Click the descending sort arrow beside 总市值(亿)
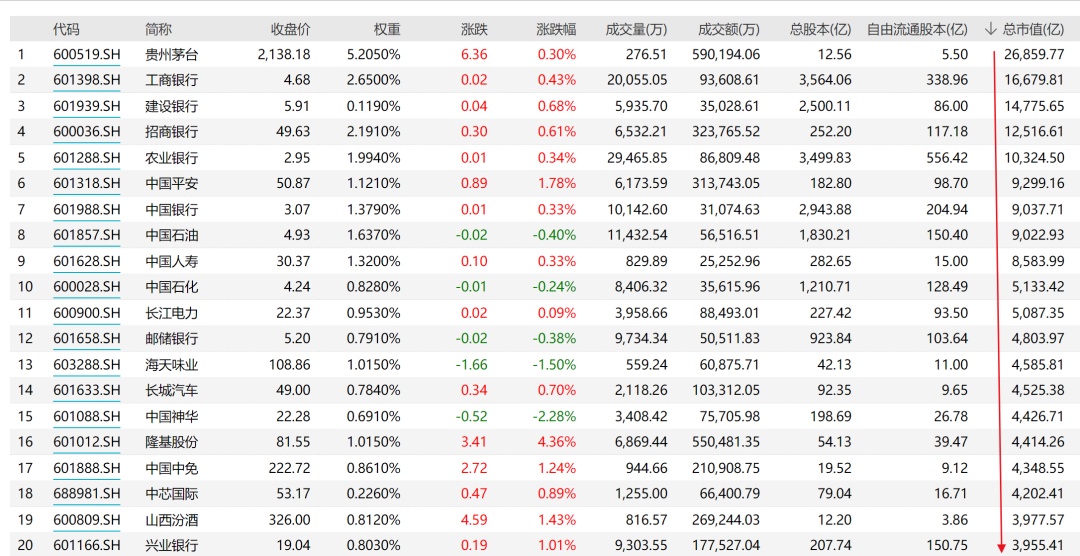This screenshot has width=1080, height=556. coord(992,30)
